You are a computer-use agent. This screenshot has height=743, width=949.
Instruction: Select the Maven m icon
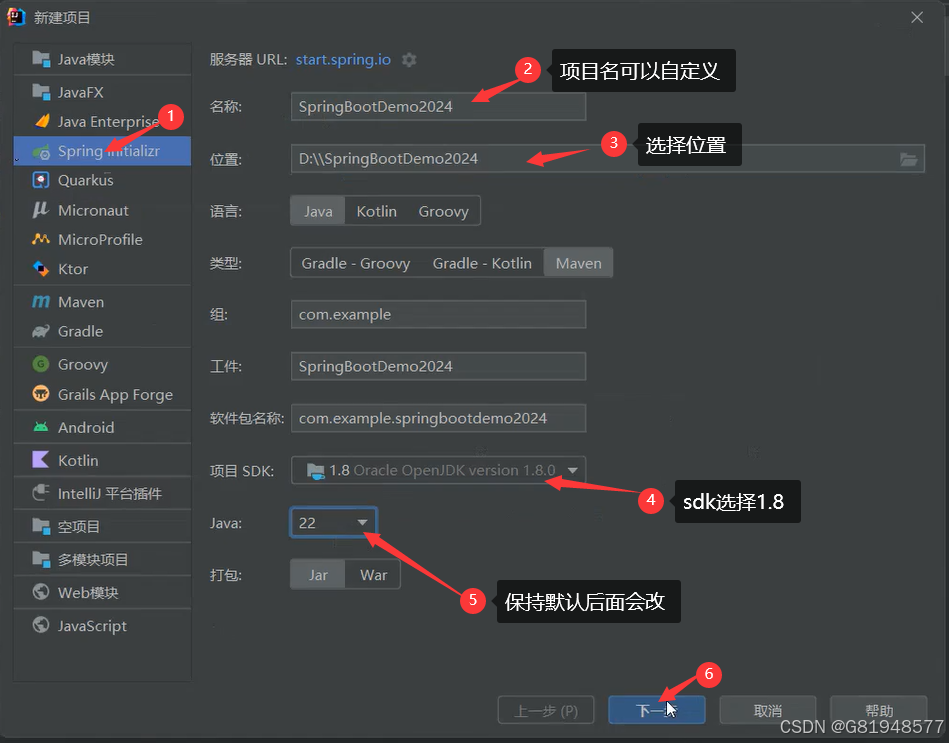pos(41,301)
